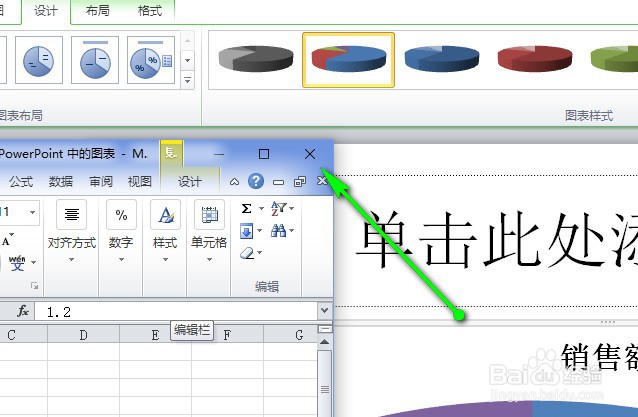638x417 pixels.
Task: Minimize the Excel ribbon with caret icon
Action: click(x=234, y=182)
